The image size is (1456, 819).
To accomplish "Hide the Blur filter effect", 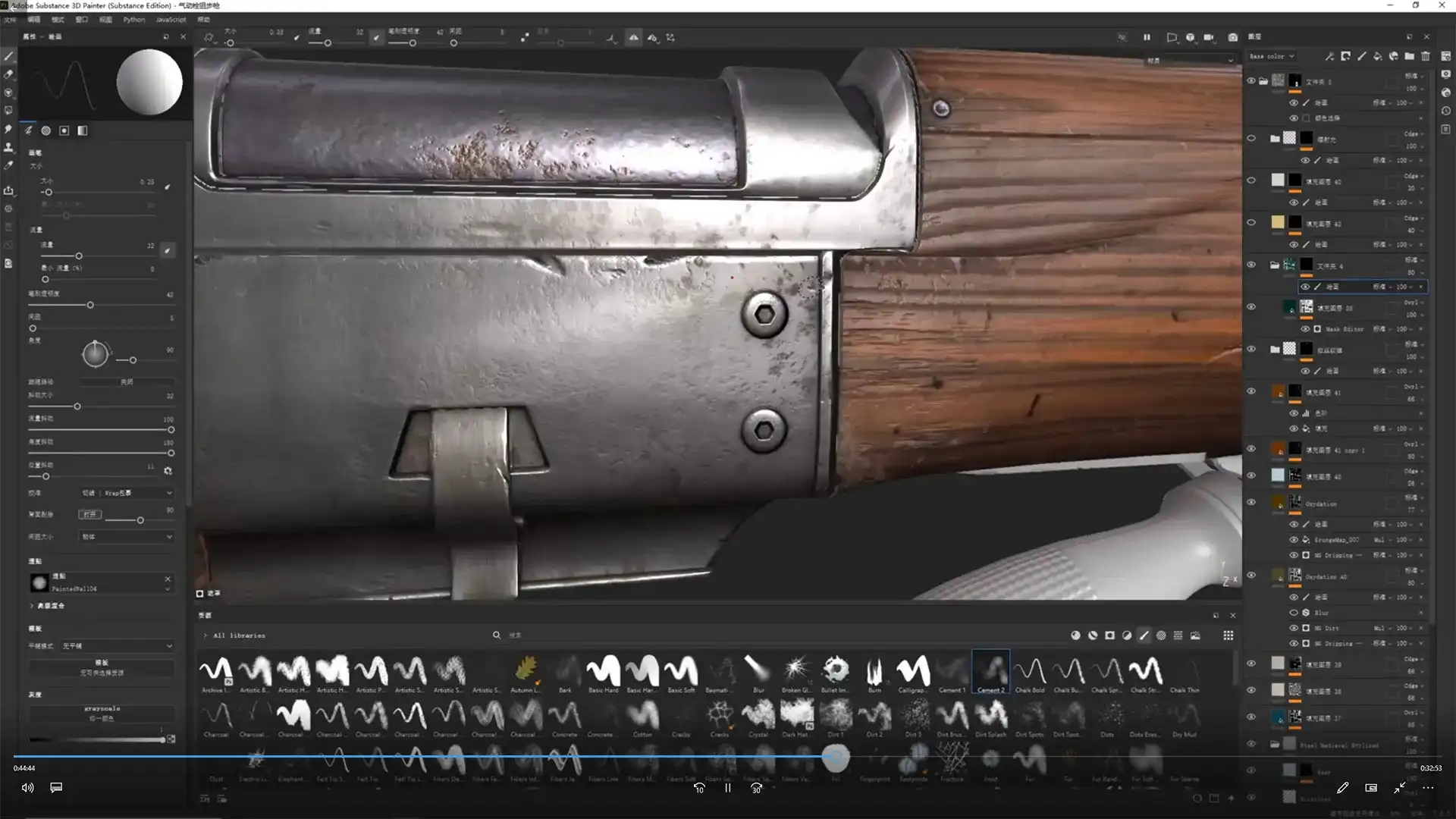I will [x=1294, y=613].
